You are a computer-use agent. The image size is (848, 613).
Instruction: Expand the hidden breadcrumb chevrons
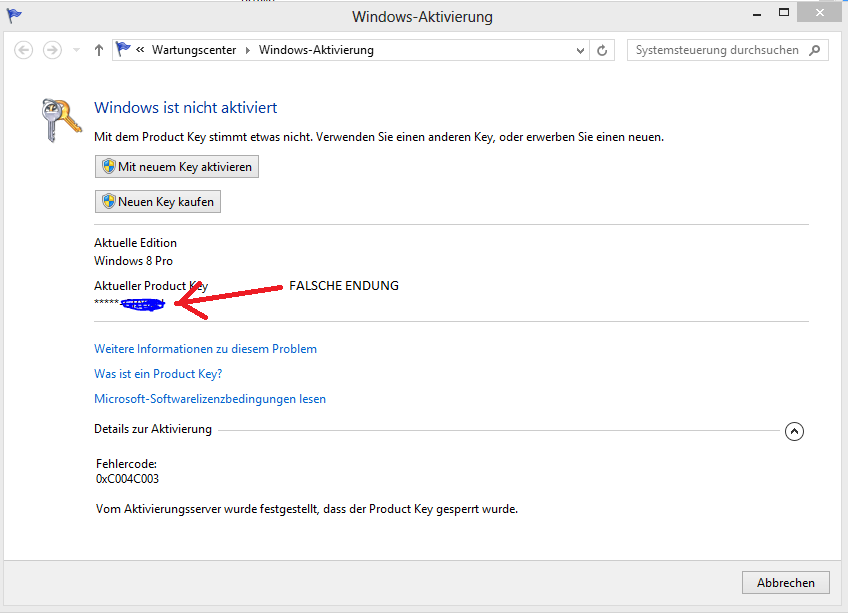coord(140,50)
